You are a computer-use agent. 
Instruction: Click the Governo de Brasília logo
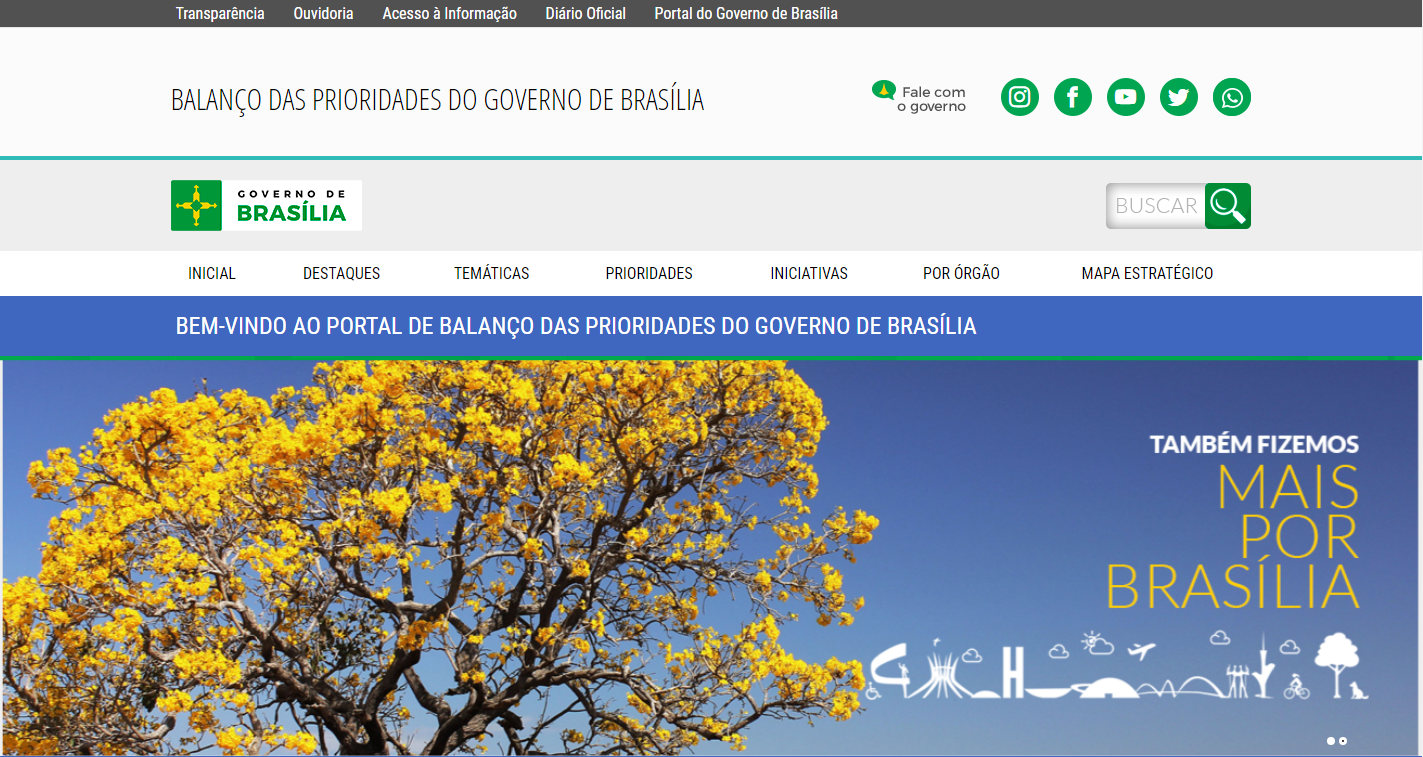point(266,205)
